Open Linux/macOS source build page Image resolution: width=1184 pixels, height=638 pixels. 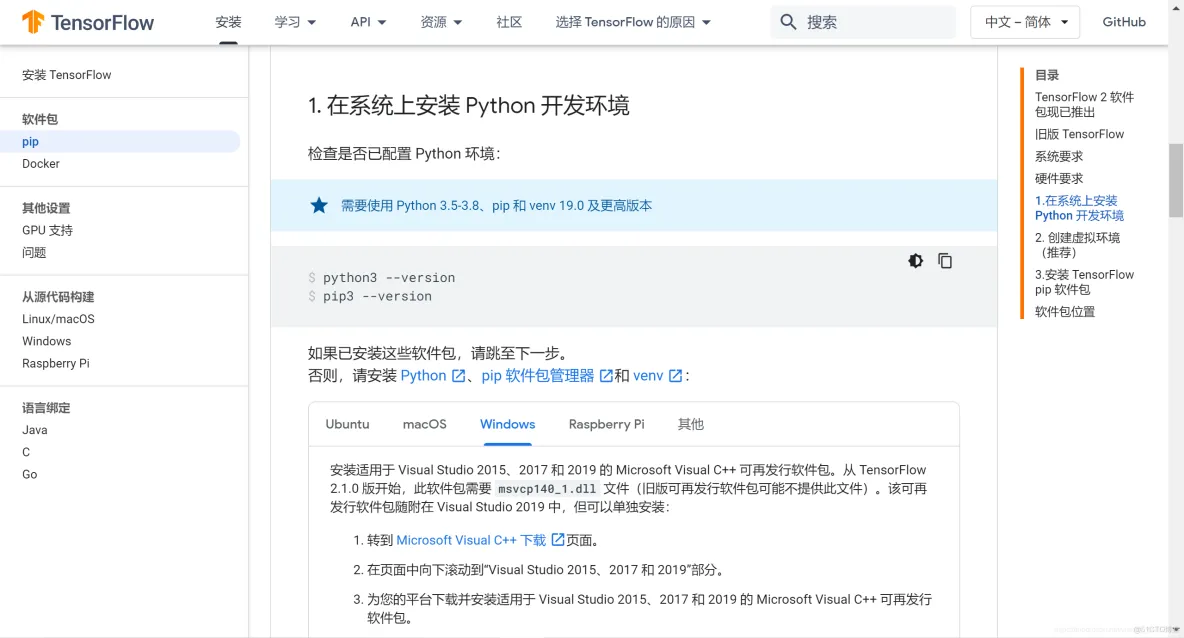(x=58, y=319)
